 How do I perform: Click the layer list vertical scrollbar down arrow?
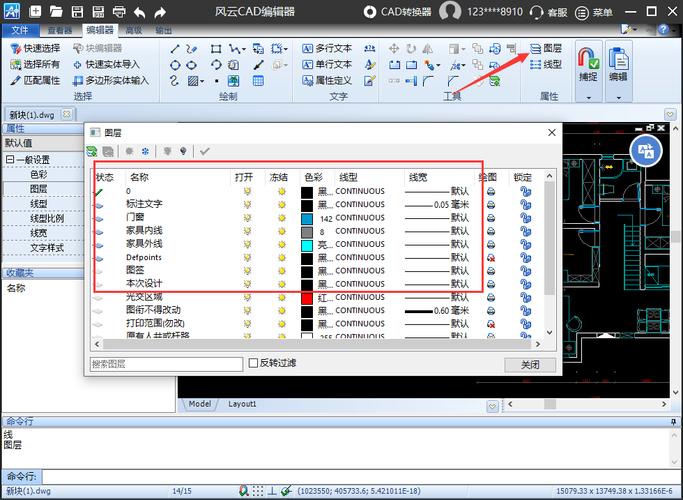point(549,333)
